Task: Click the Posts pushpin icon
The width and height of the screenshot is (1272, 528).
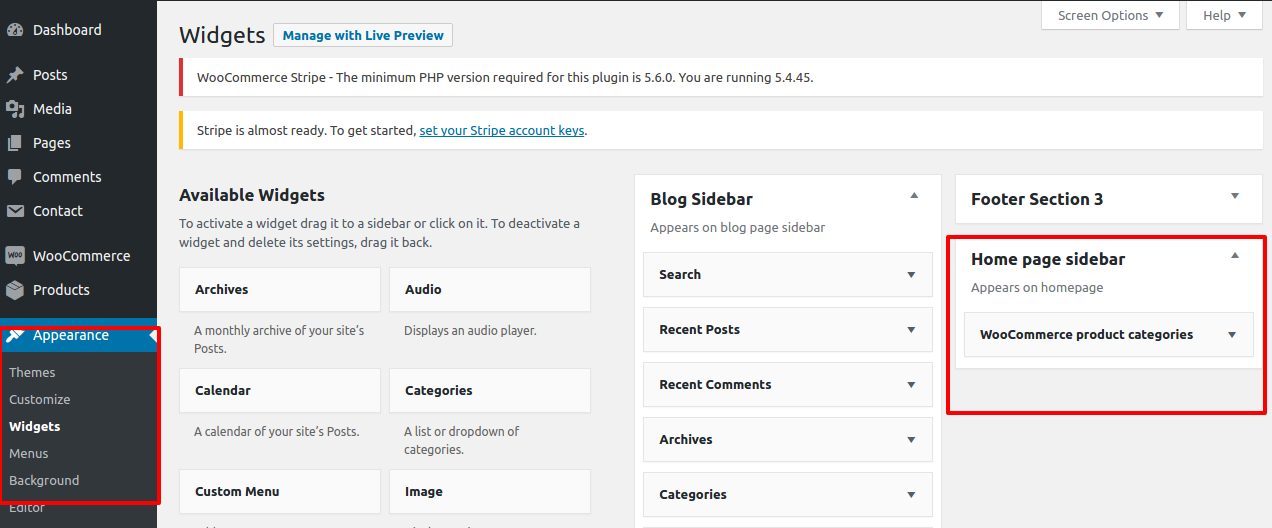Action: [x=15, y=75]
